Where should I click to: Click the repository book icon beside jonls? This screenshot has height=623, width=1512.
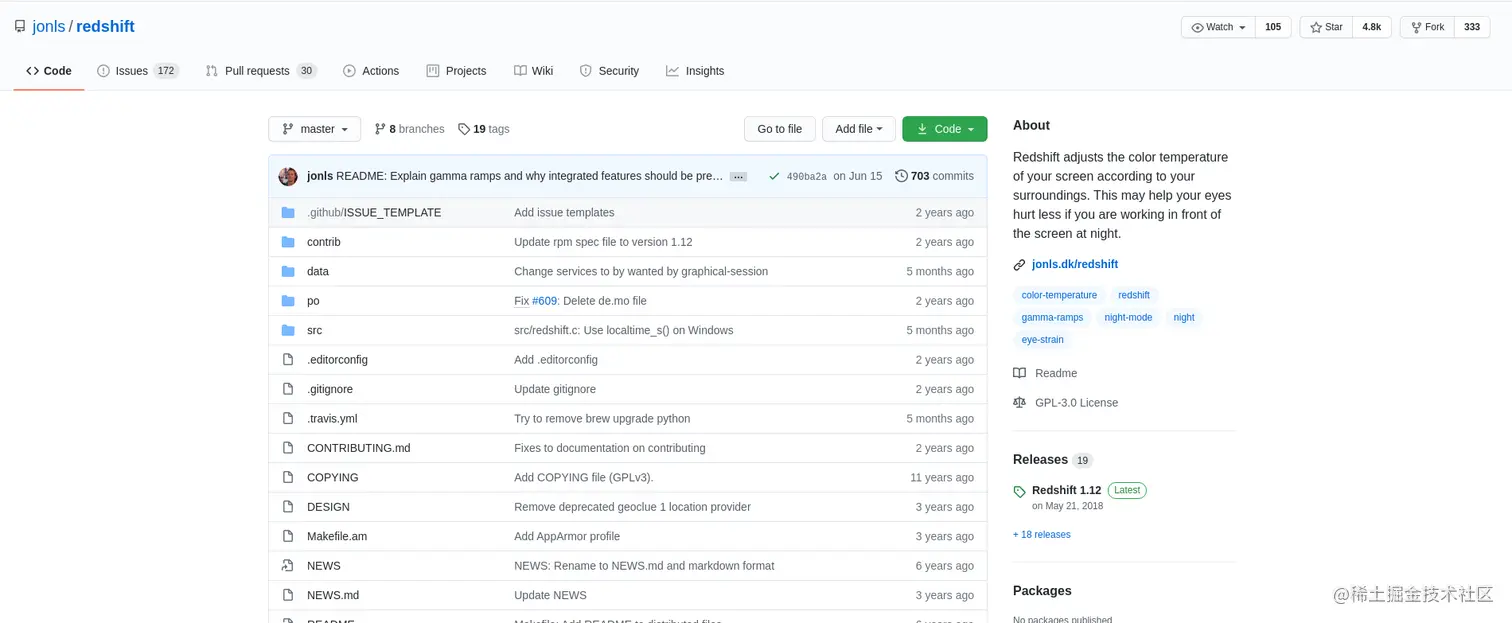pyautogui.click(x=20, y=27)
